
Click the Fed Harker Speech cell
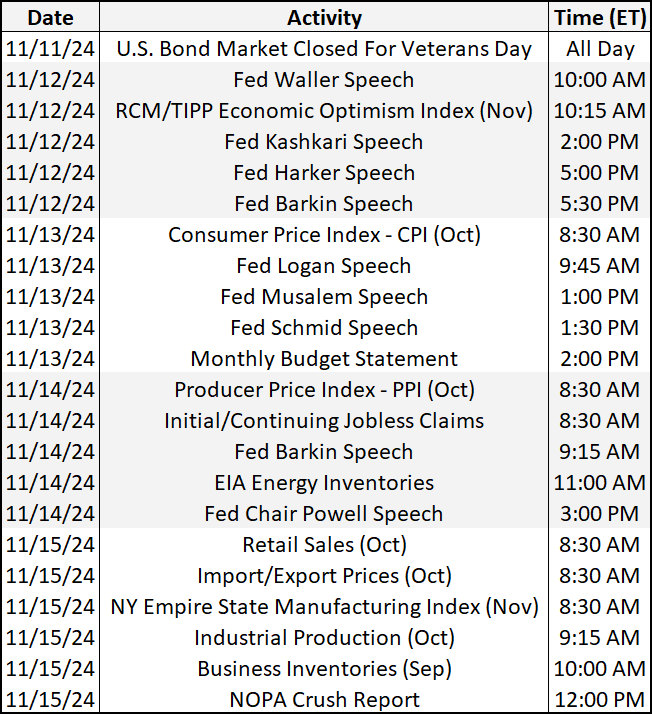[324, 172]
